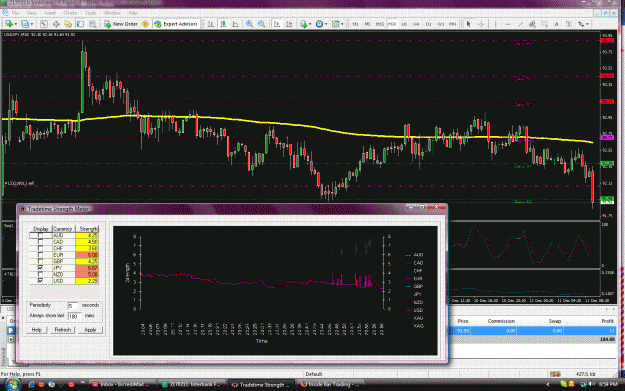This screenshot has height=391, width=625.
Task: Toggle the Expert Advisors button
Action: [176, 24]
